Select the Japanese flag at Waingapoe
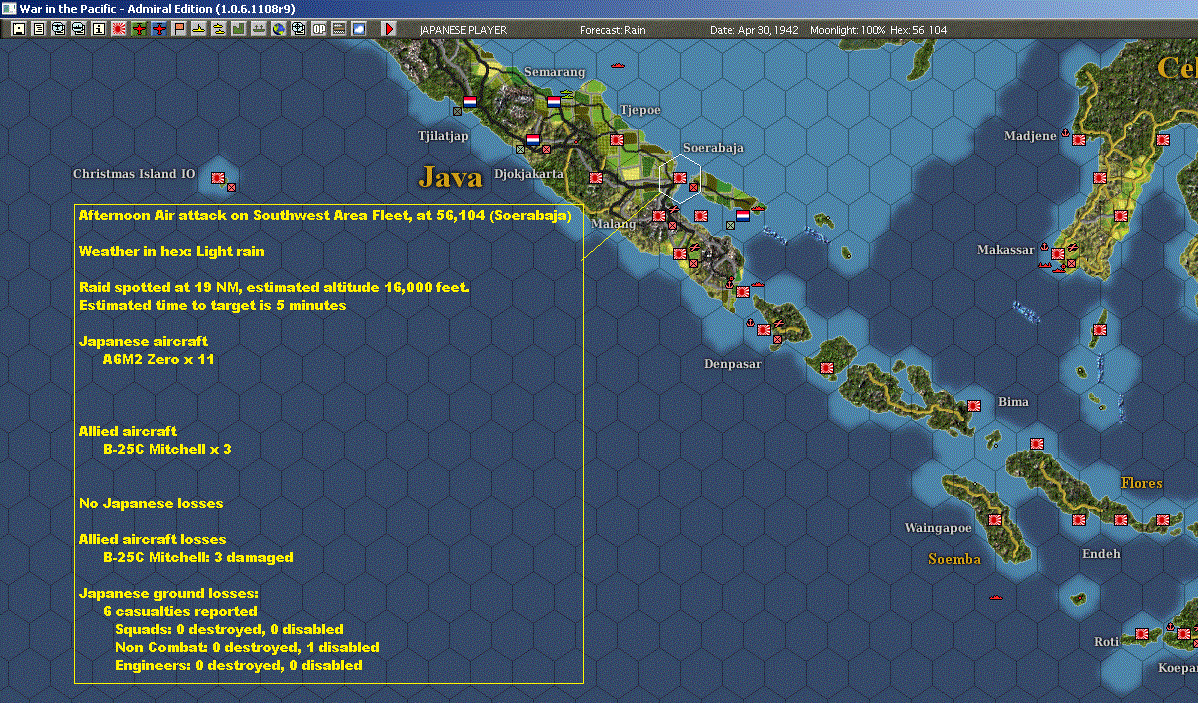Image resolution: width=1198 pixels, height=703 pixels. point(995,520)
